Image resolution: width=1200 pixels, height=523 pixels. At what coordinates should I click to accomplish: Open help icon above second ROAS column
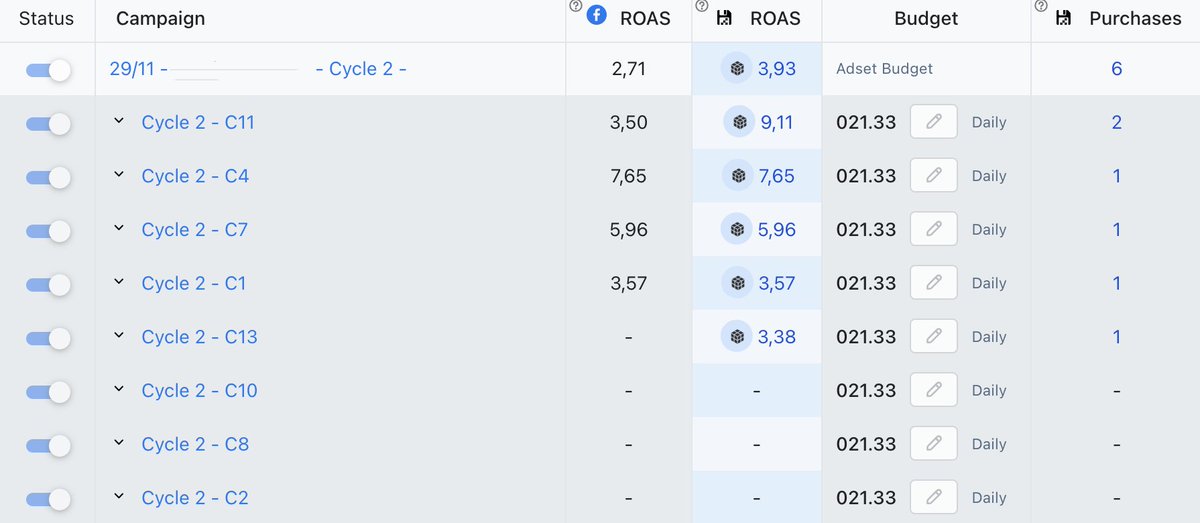pyautogui.click(x=703, y=6)
